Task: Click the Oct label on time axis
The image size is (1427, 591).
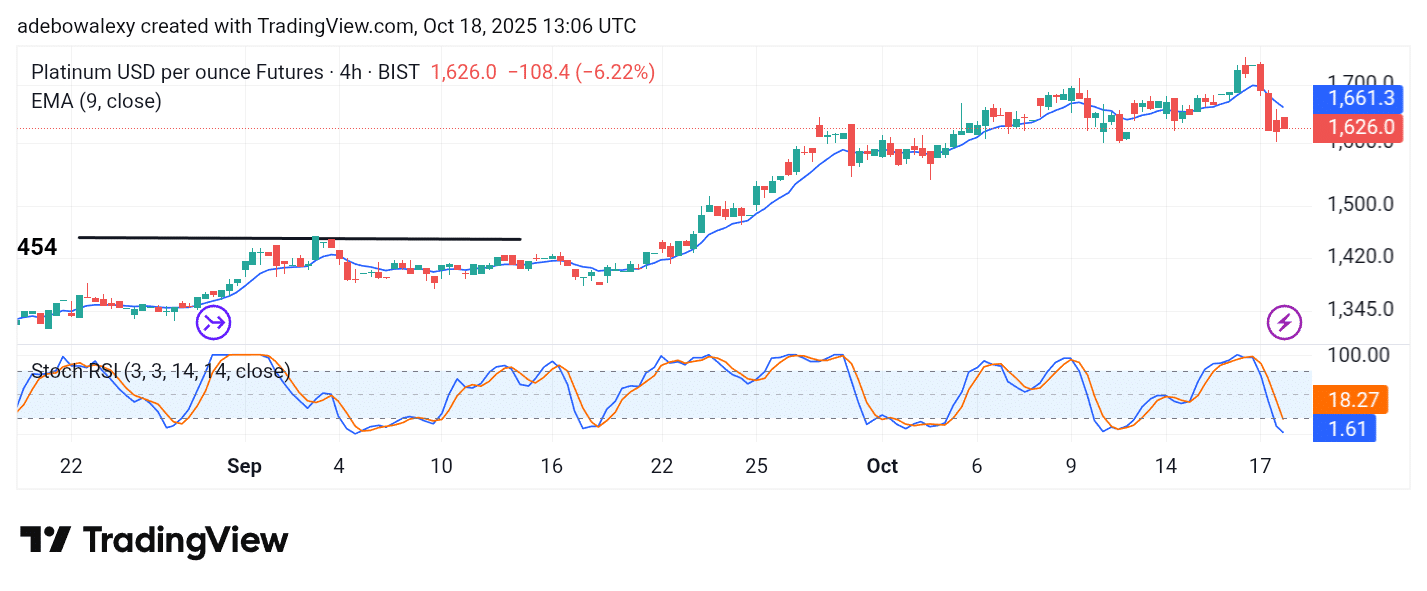Action: pyautogui.click(x=882, y=466)
